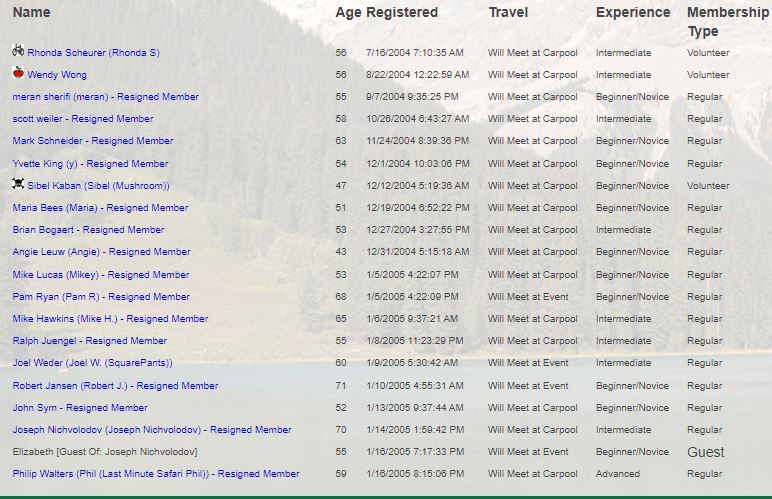
Task: Click the red apple icon beside Wendy Wong
Action: point(18,72)
